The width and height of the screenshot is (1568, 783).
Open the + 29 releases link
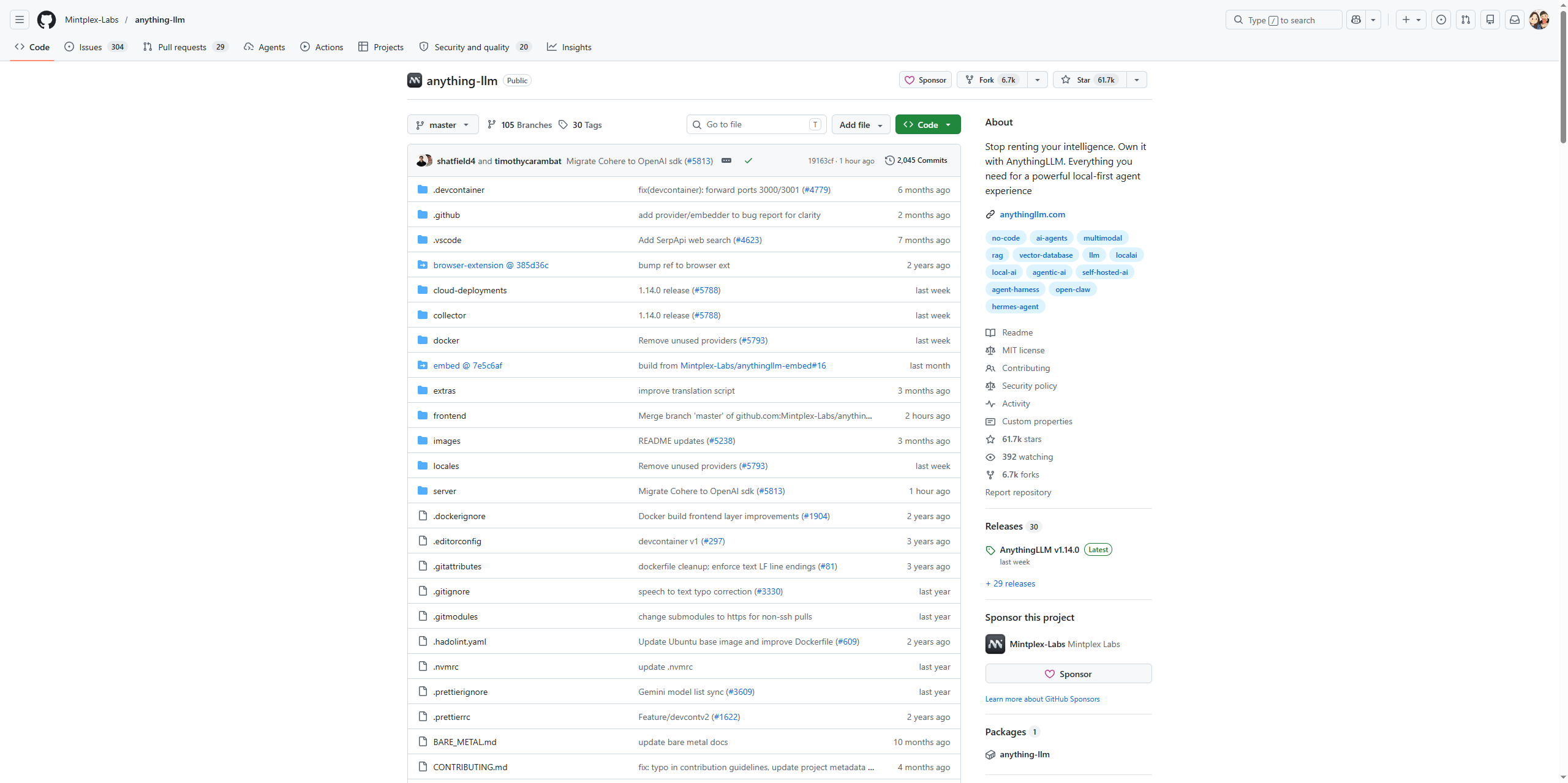point(1011,583)
